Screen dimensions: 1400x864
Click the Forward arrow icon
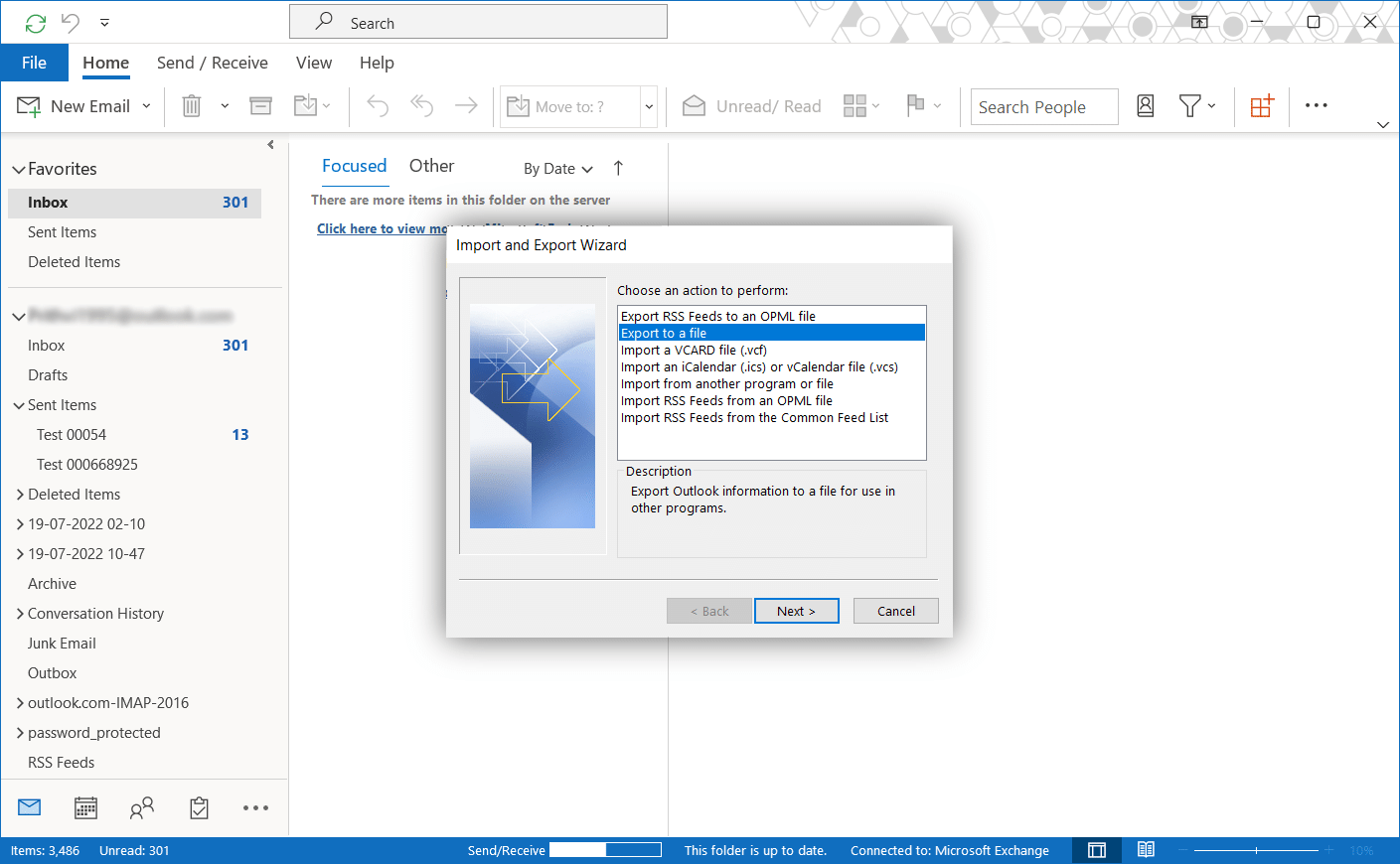point(466,105)
